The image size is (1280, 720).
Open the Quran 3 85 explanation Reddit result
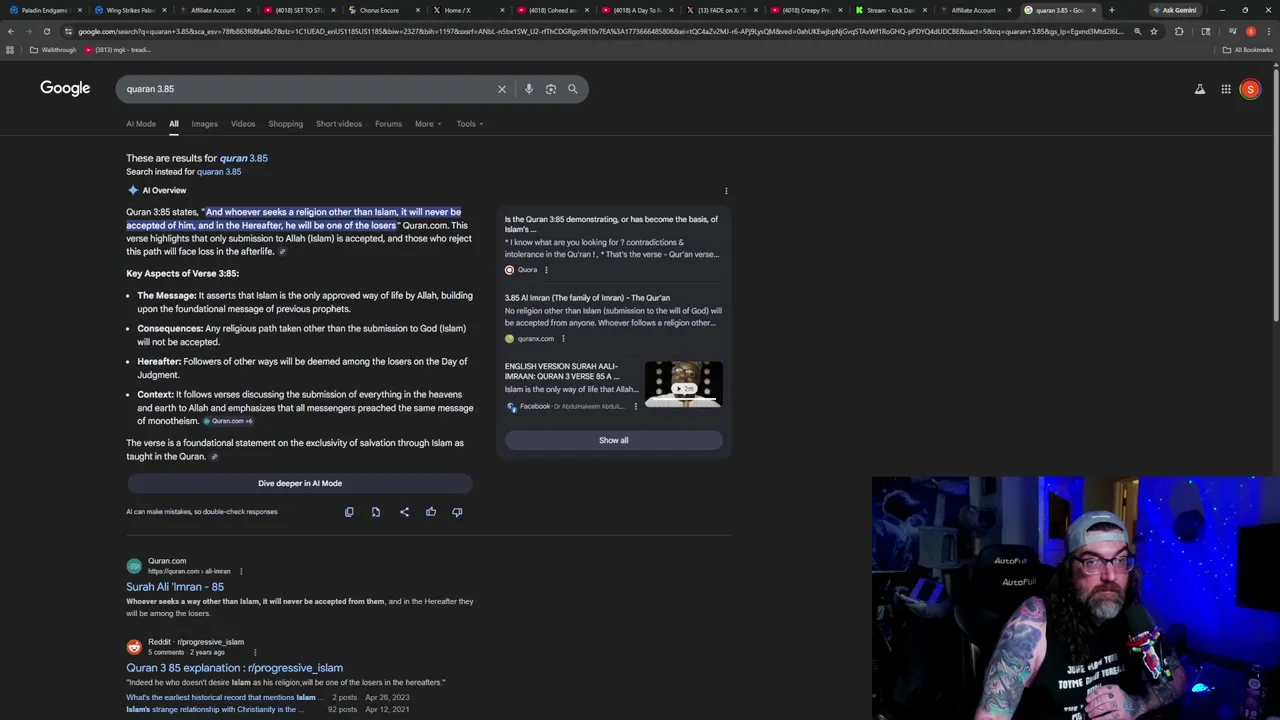pos(234,668)
